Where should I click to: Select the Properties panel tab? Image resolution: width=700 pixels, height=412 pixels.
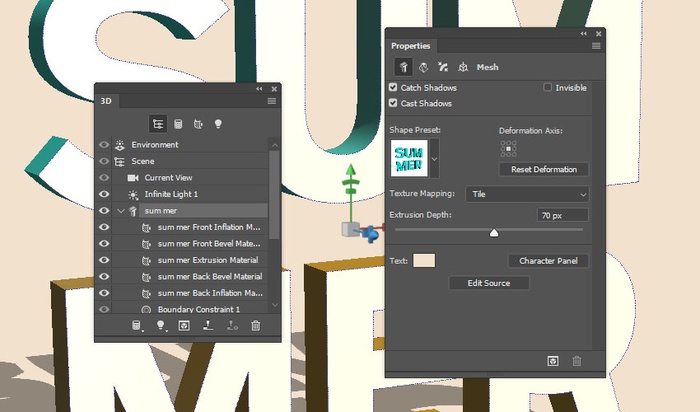tap(410, 46)
